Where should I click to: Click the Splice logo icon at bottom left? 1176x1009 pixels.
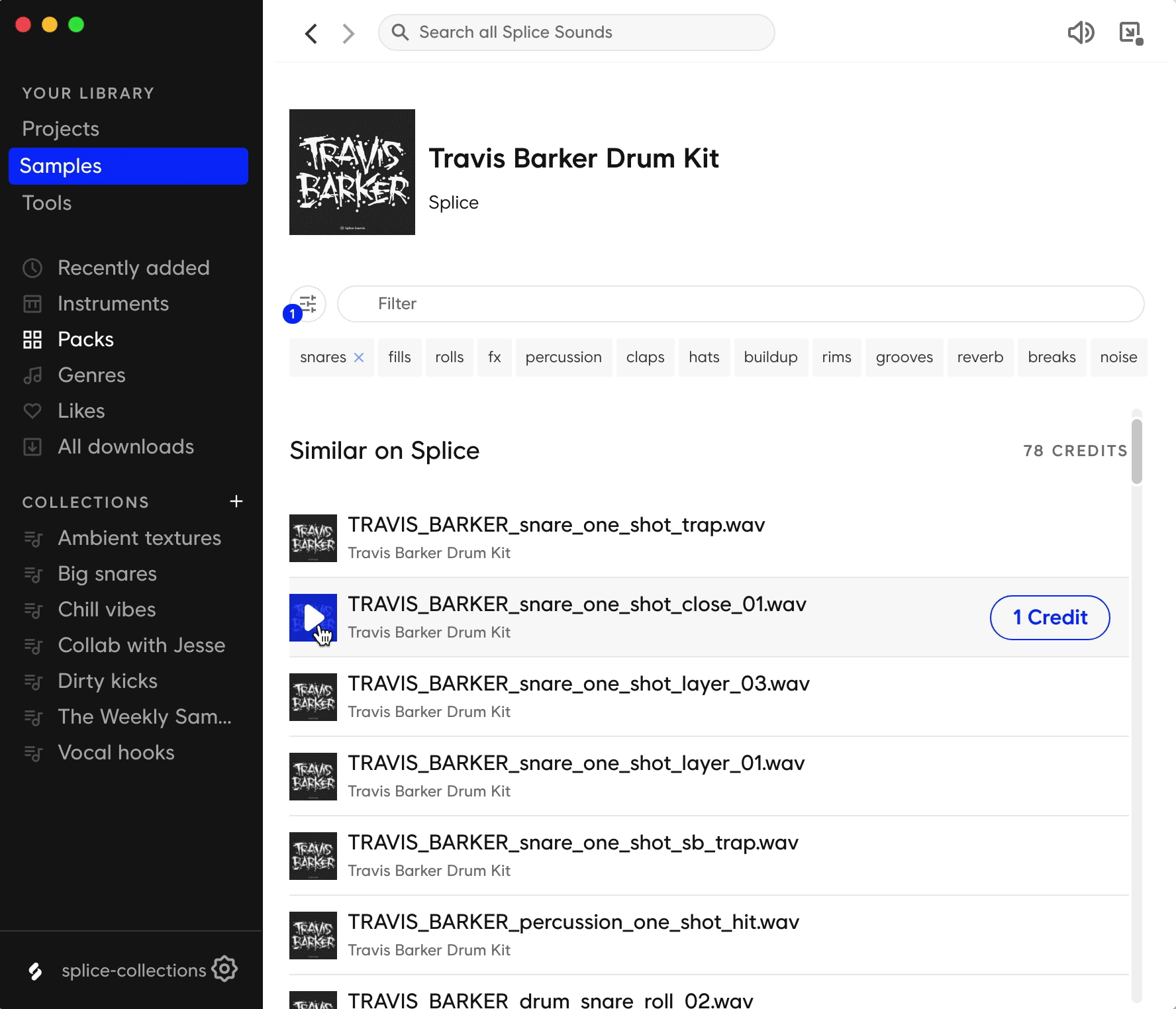point(36,971)
